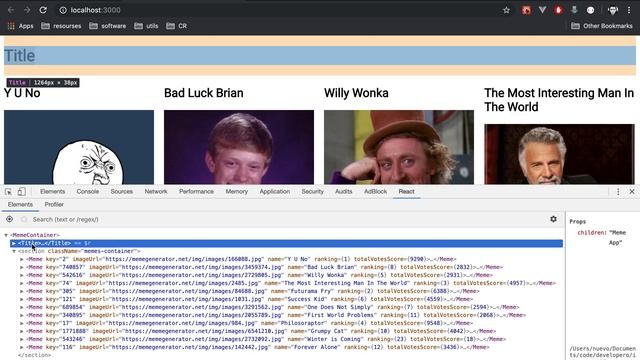Expand the Philosoraptor Meme node
The width and height of the screenshot is (640, 360).
coord(22,323)
